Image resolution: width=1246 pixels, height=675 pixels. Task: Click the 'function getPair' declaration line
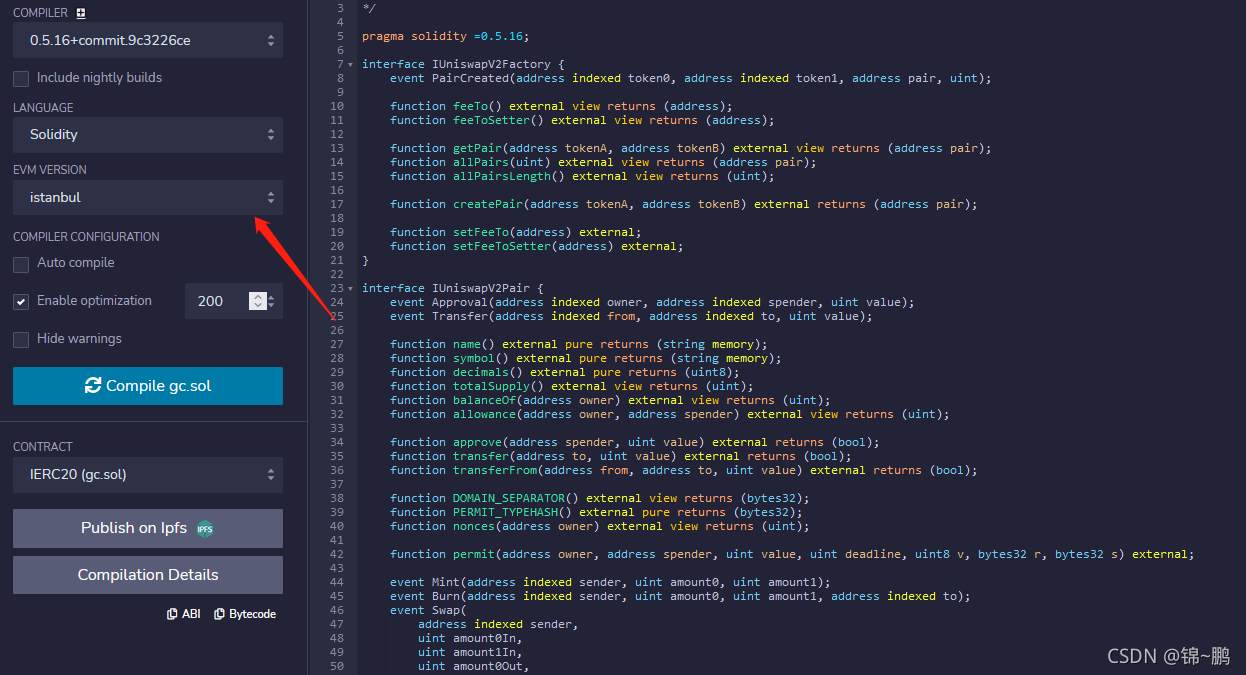(690, 148)
